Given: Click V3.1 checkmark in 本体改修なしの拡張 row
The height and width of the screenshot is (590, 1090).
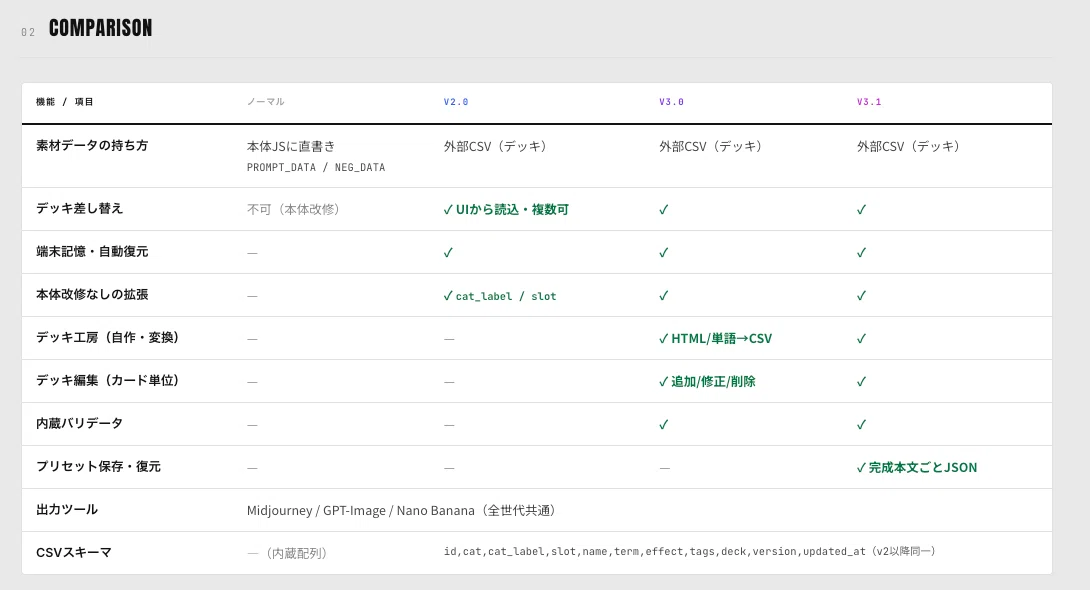Looking at the screenshot, I should tap(861, 295).
